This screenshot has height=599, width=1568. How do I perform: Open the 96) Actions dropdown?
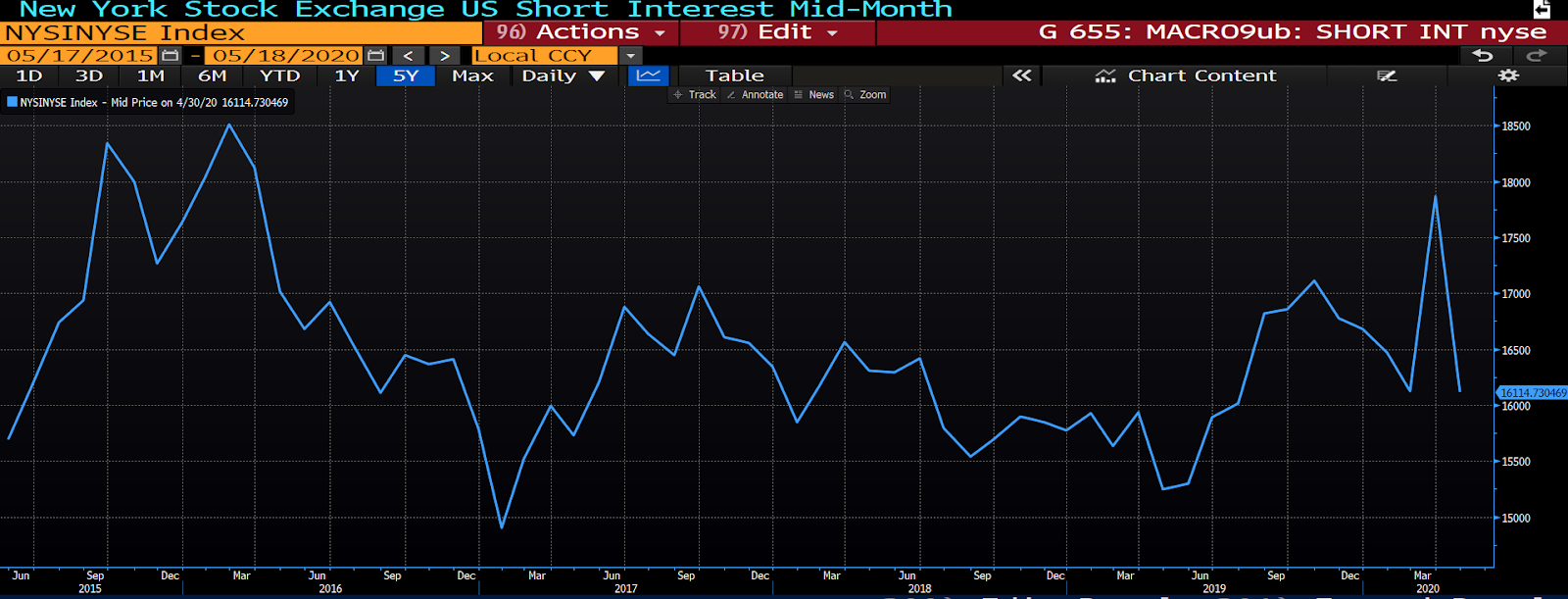coord(581,32)
